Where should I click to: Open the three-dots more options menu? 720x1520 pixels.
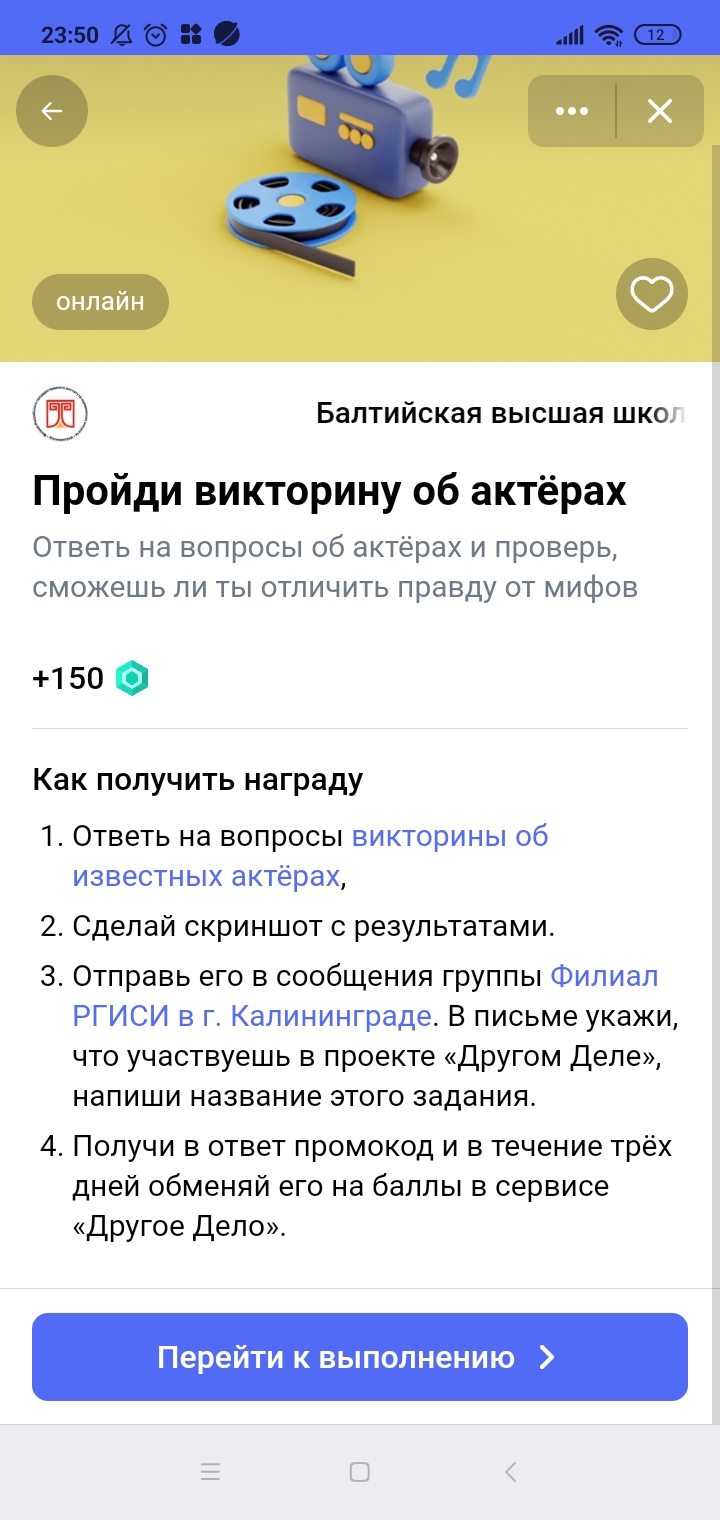pyautogui.click(x=572, y=111)
